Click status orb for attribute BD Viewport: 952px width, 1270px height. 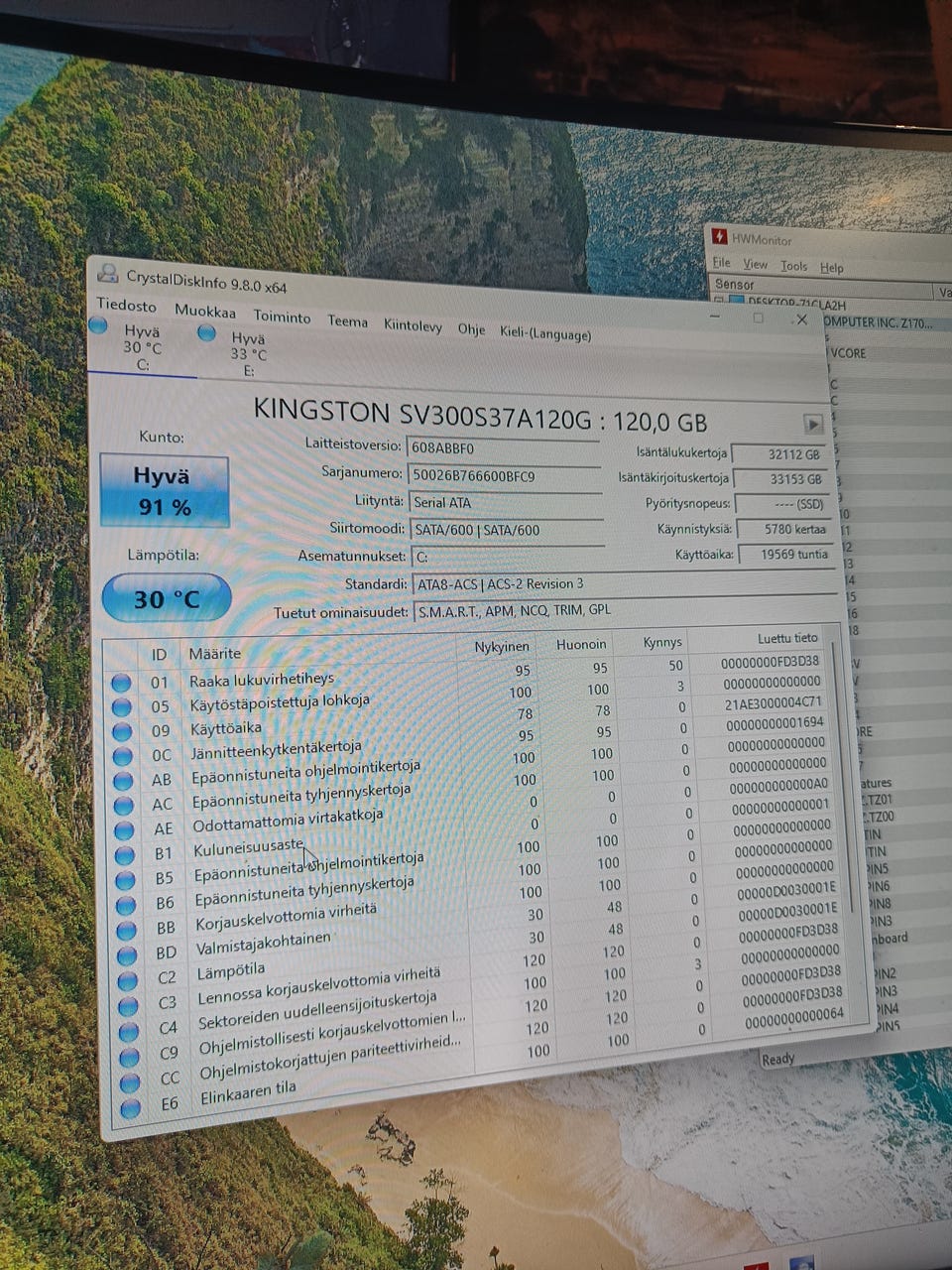pyautogui.click(x=127, y=955)
